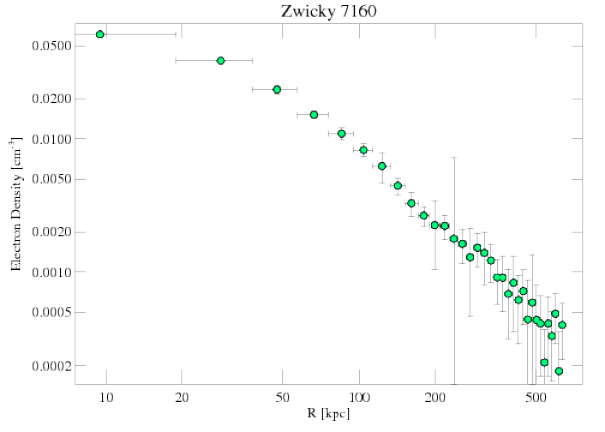Screen dimensions: 605x432
Task: Click the 100 x-axis tick label
Action: (x=359, y=397)
